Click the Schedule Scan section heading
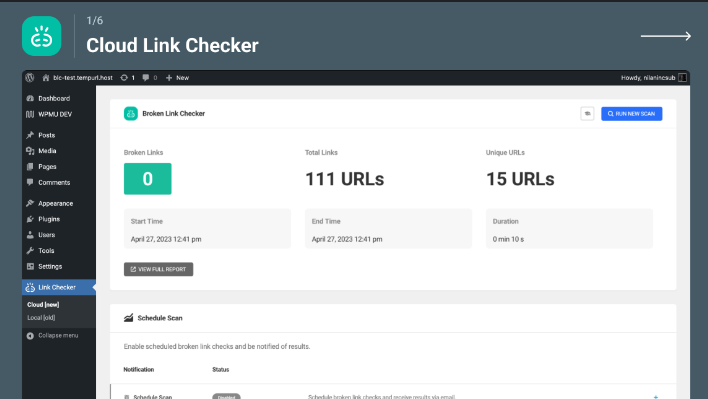The height and width of the screenshot is (399, 708). pos(160,318)
